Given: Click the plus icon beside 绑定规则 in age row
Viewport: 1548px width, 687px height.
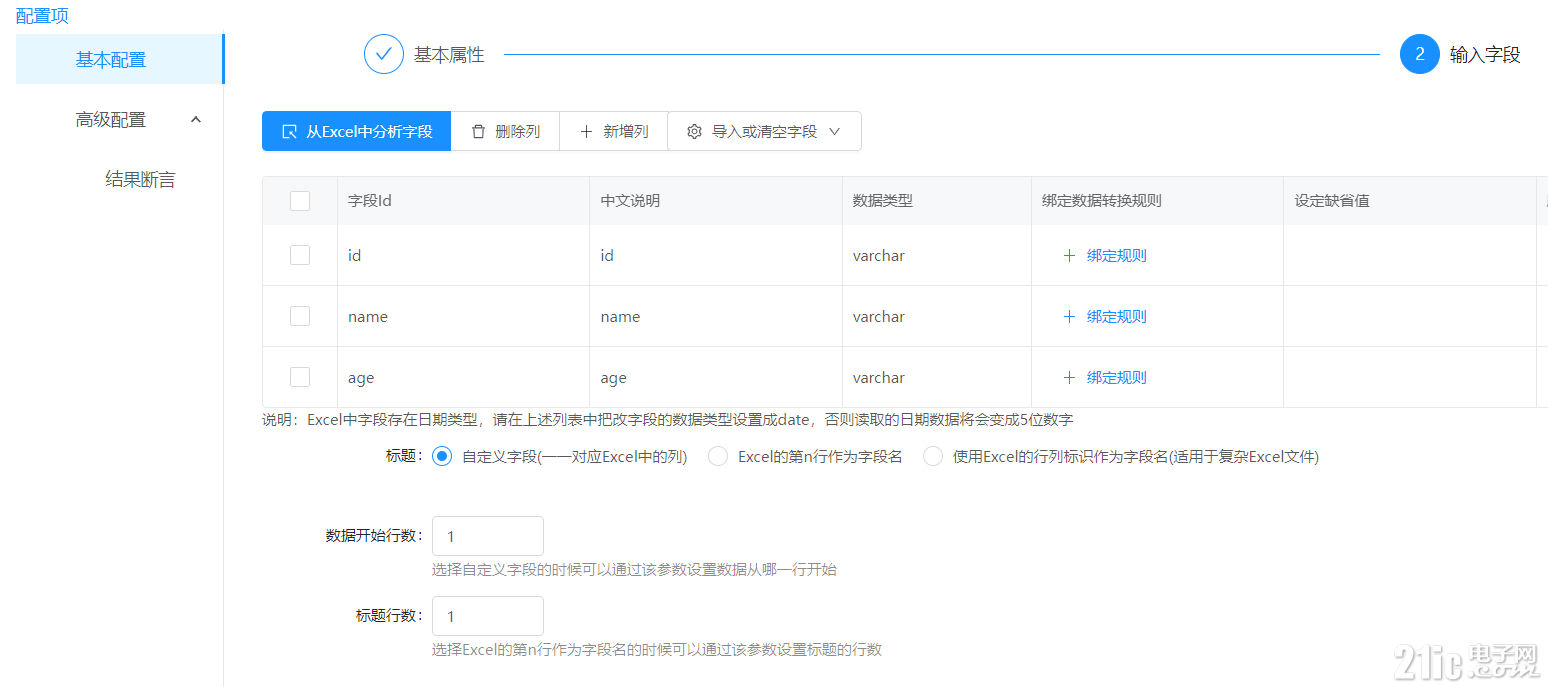Looking at the screenshot, I should coord(1069,377).
